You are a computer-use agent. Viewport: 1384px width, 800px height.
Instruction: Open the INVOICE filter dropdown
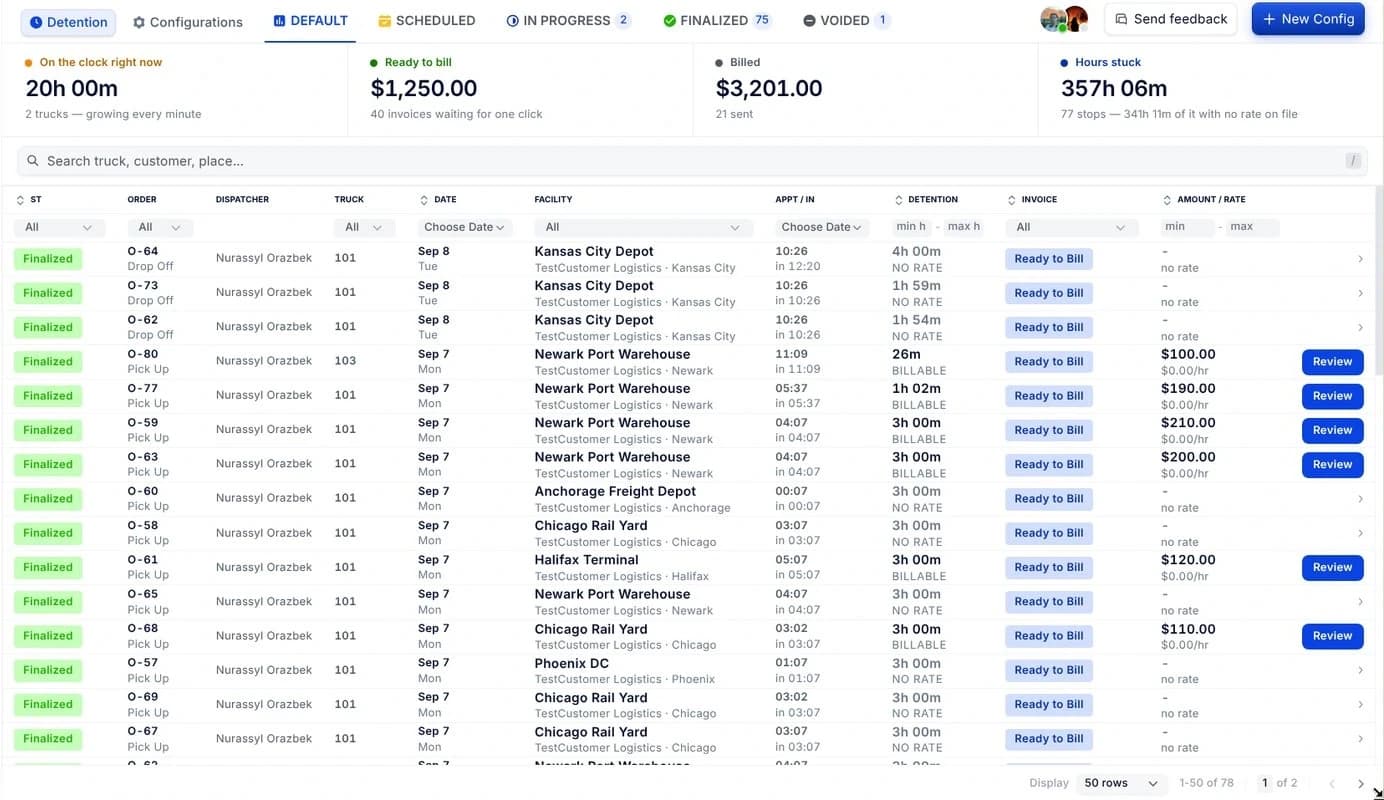coord(1071,227)
